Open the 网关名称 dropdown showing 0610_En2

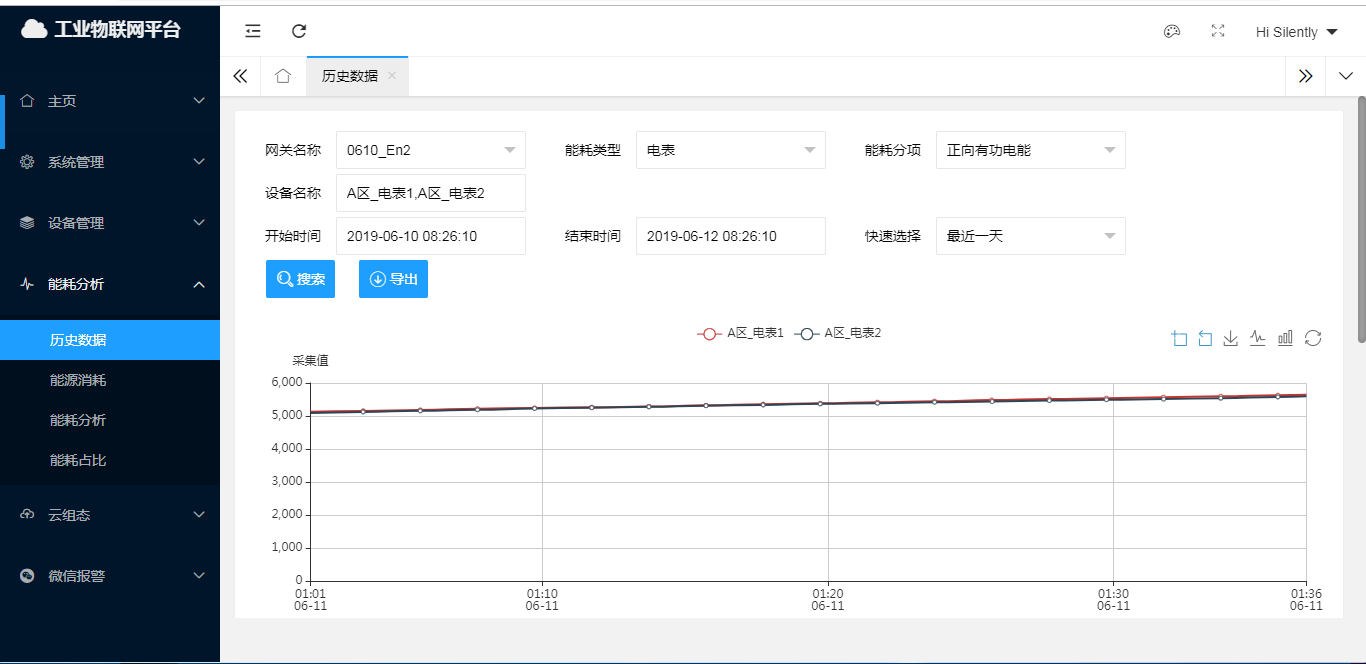430,150
